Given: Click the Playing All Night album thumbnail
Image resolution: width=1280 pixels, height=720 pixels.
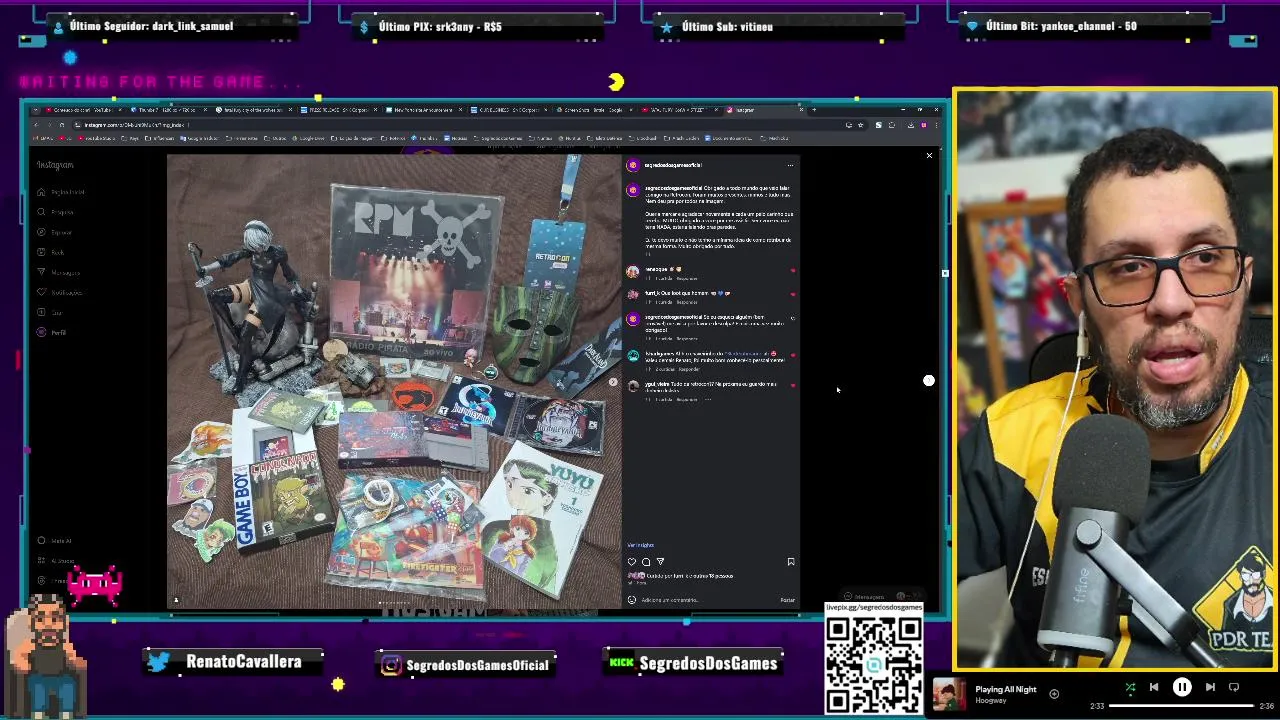Looking at the screenshot, I should (x=950, y=694).
